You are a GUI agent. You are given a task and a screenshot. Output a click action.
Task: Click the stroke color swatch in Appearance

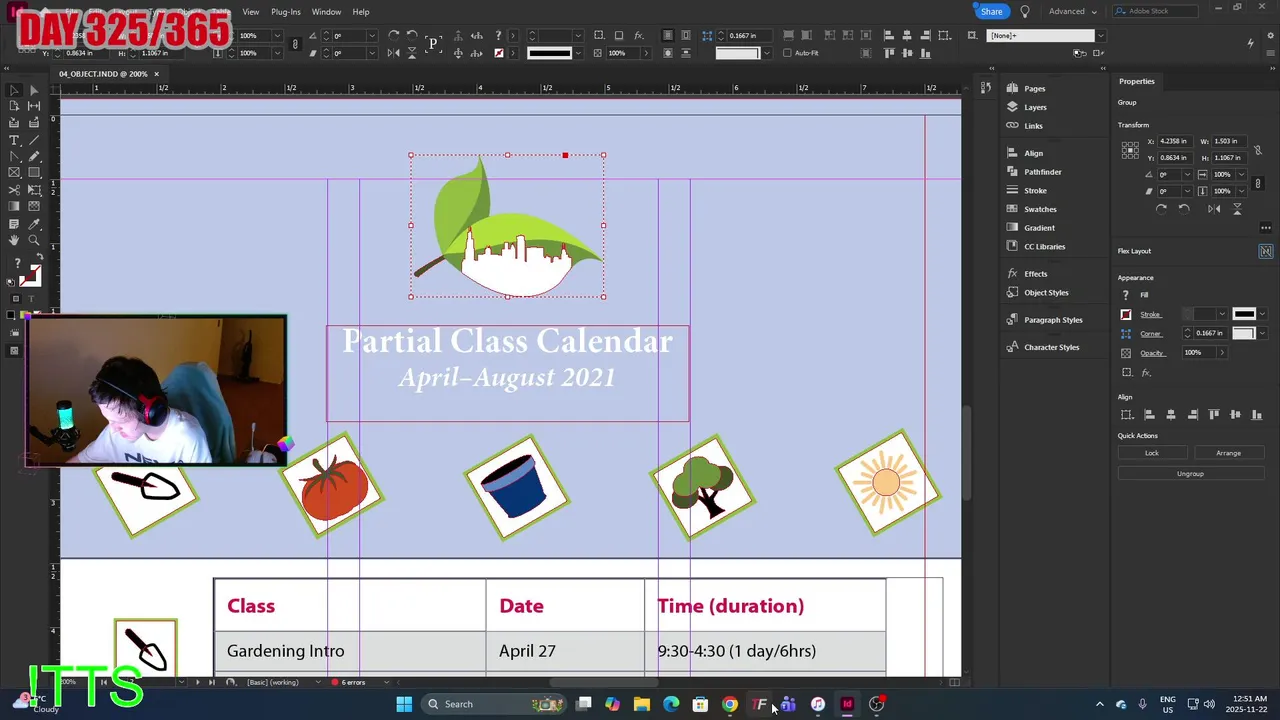[1126, 315]
